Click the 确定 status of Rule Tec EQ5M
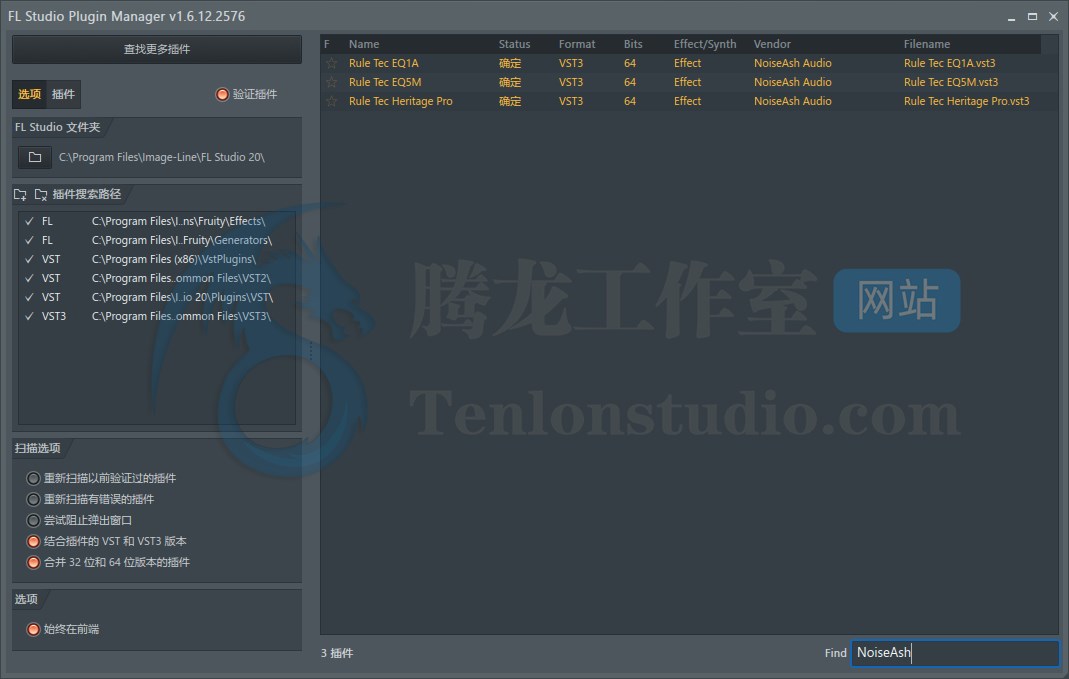The image size is (1069, 679). (510, 82)
